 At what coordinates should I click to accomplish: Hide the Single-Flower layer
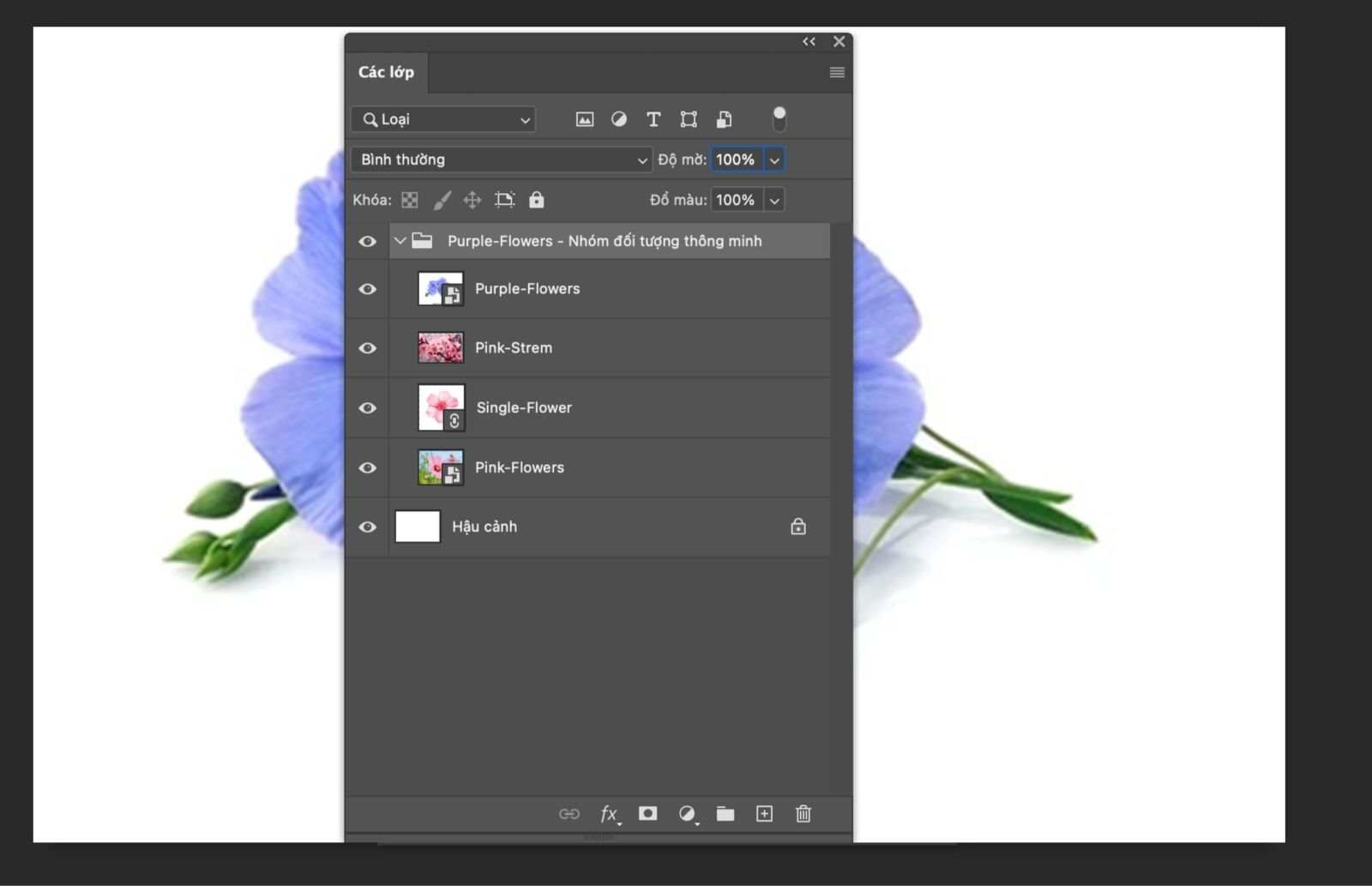point(367,408)
